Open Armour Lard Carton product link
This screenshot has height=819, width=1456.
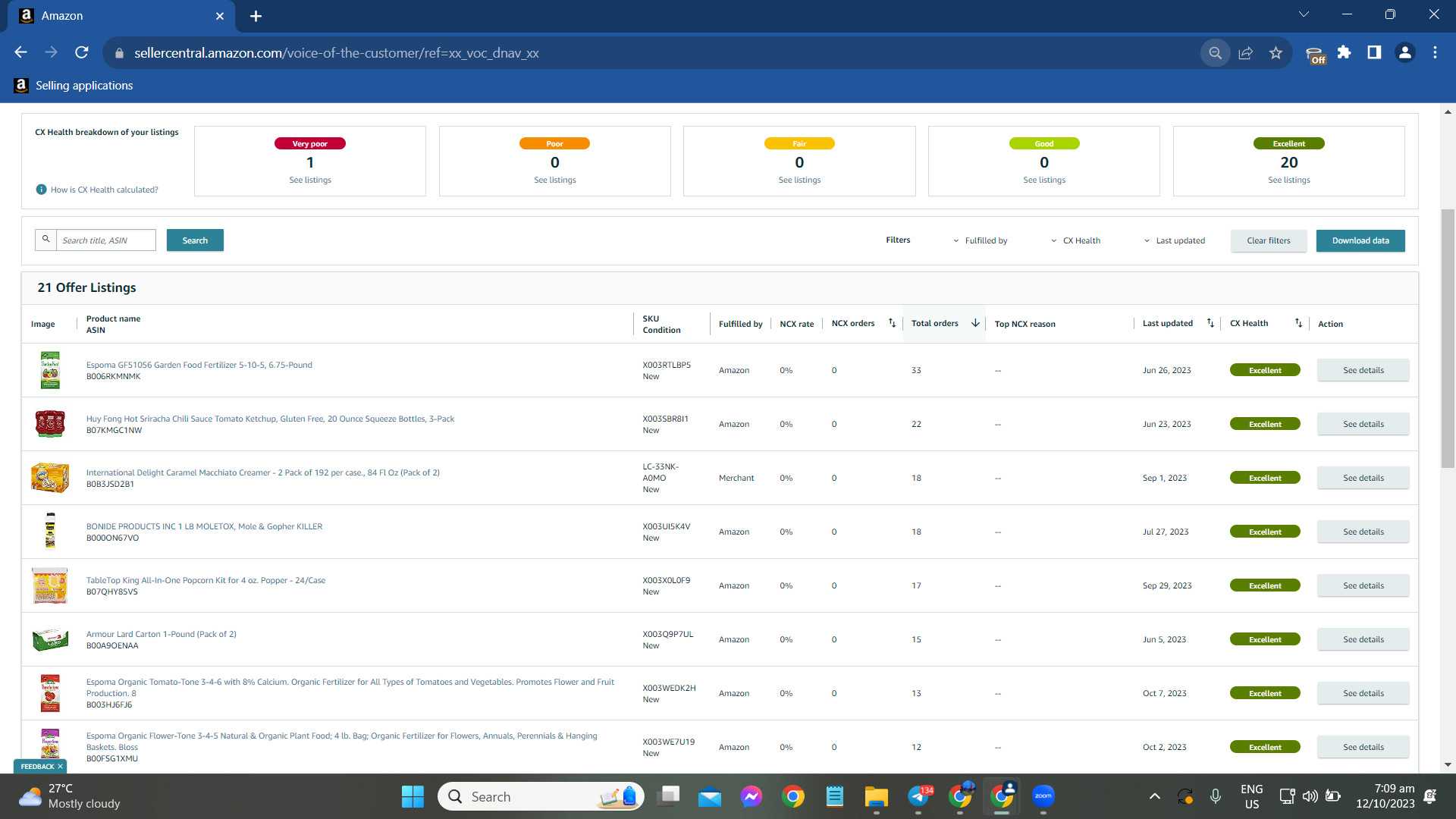[162, 634]
